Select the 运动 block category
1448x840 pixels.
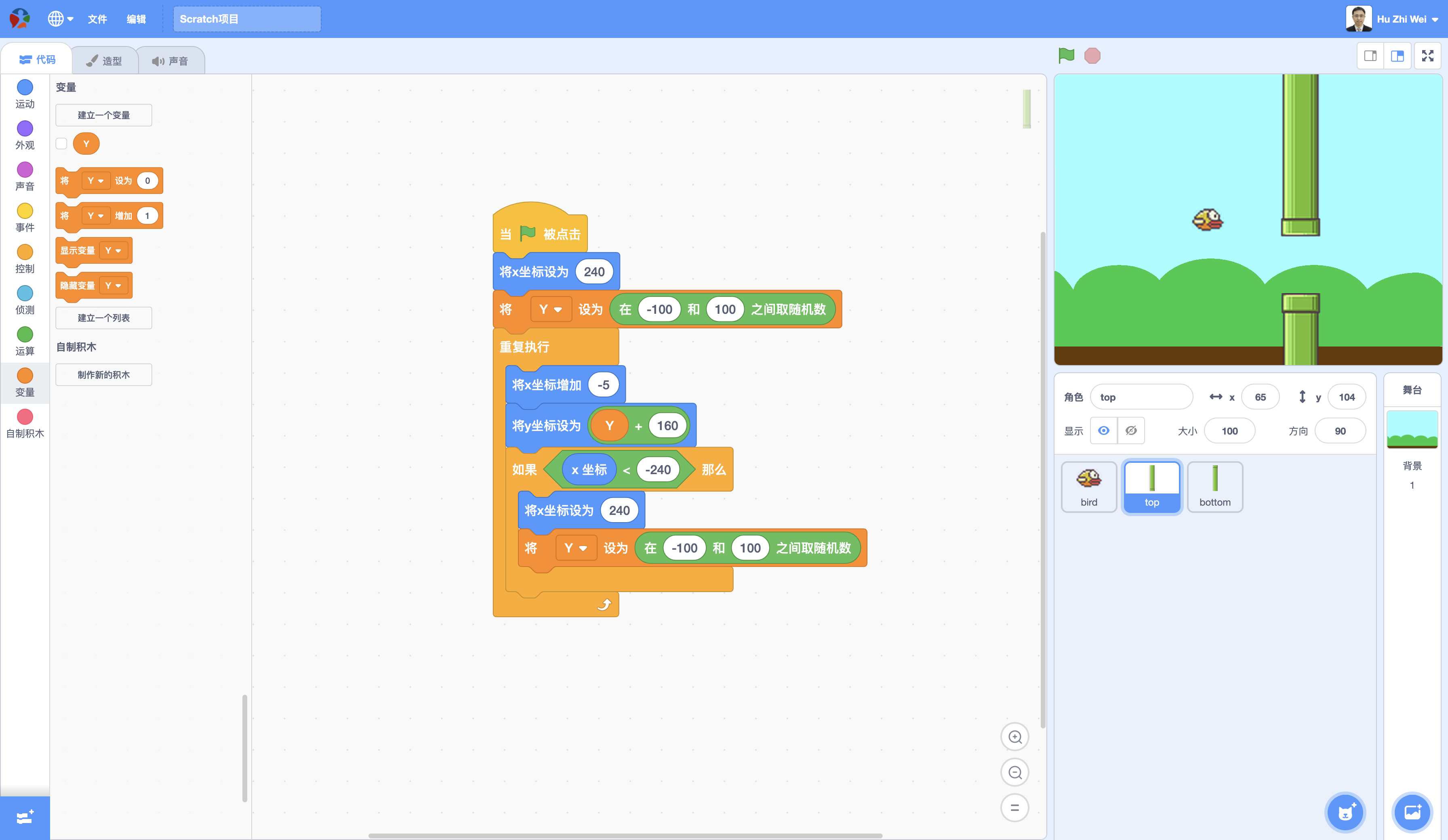[x=25, y=94]
